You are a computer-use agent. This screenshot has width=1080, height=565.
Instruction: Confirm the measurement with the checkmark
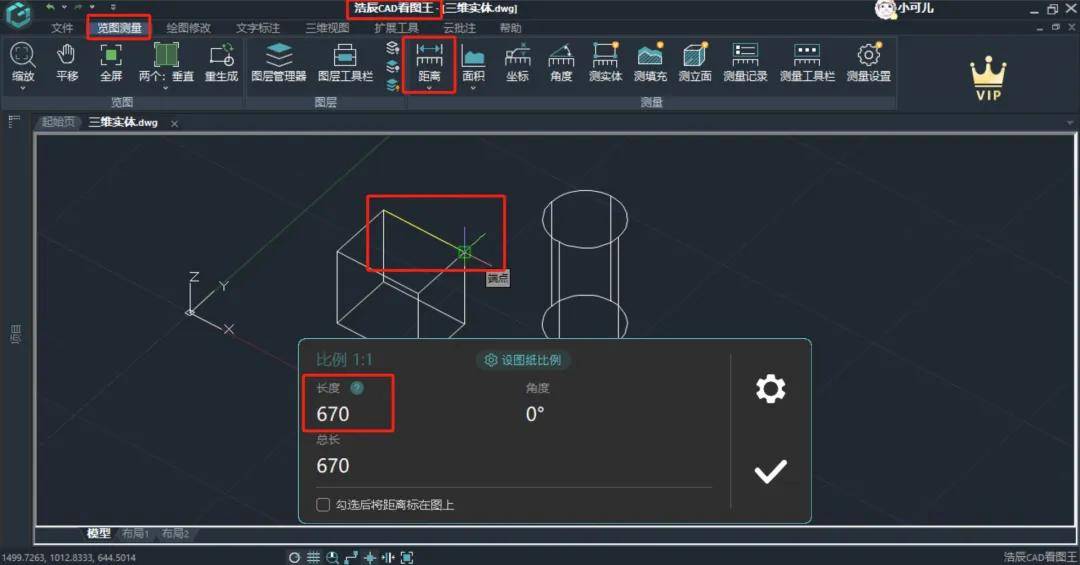coord(770,471)
